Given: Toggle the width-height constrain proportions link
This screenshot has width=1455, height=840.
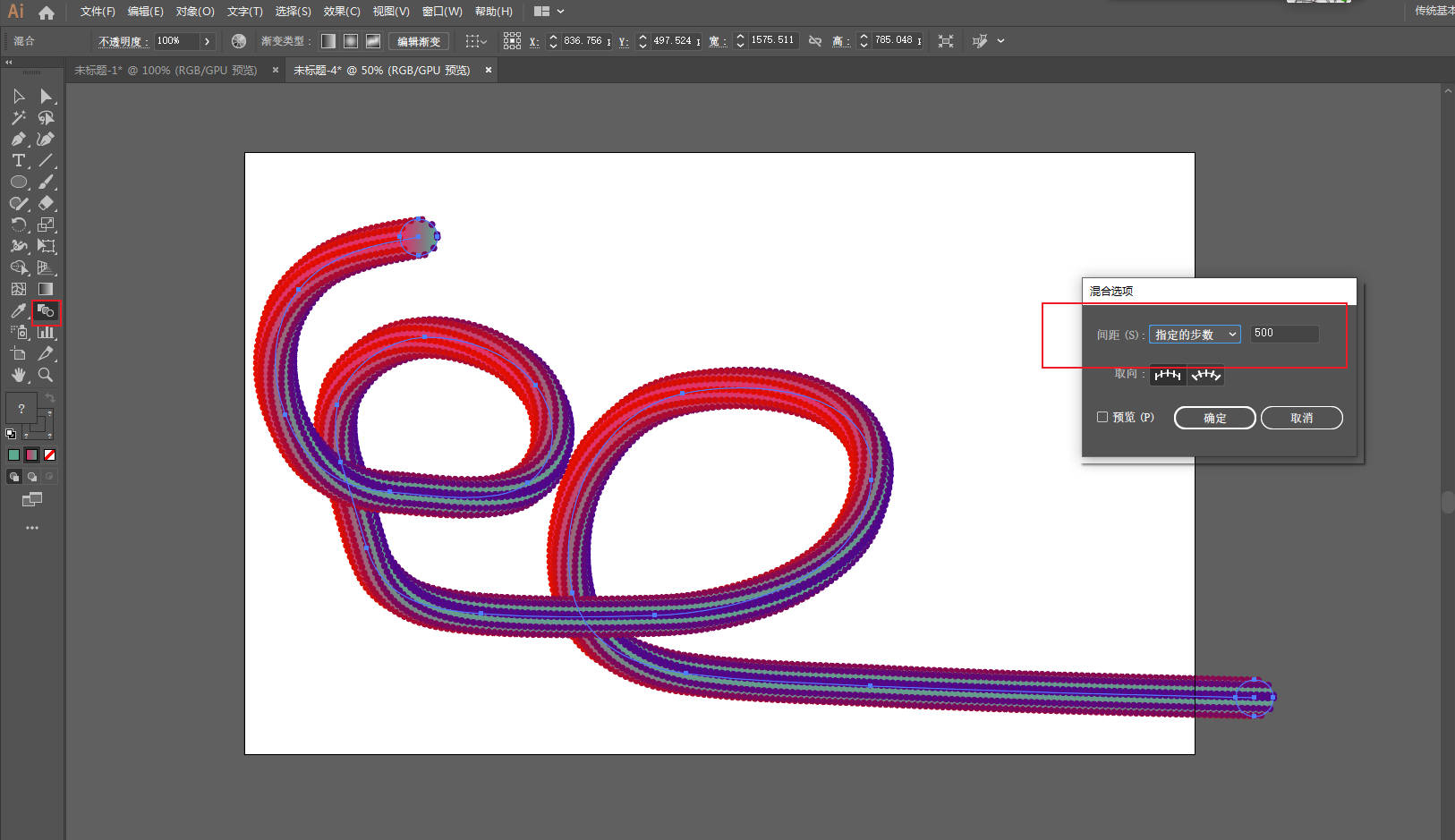Looking at the screenshot, I should (814, 41).
